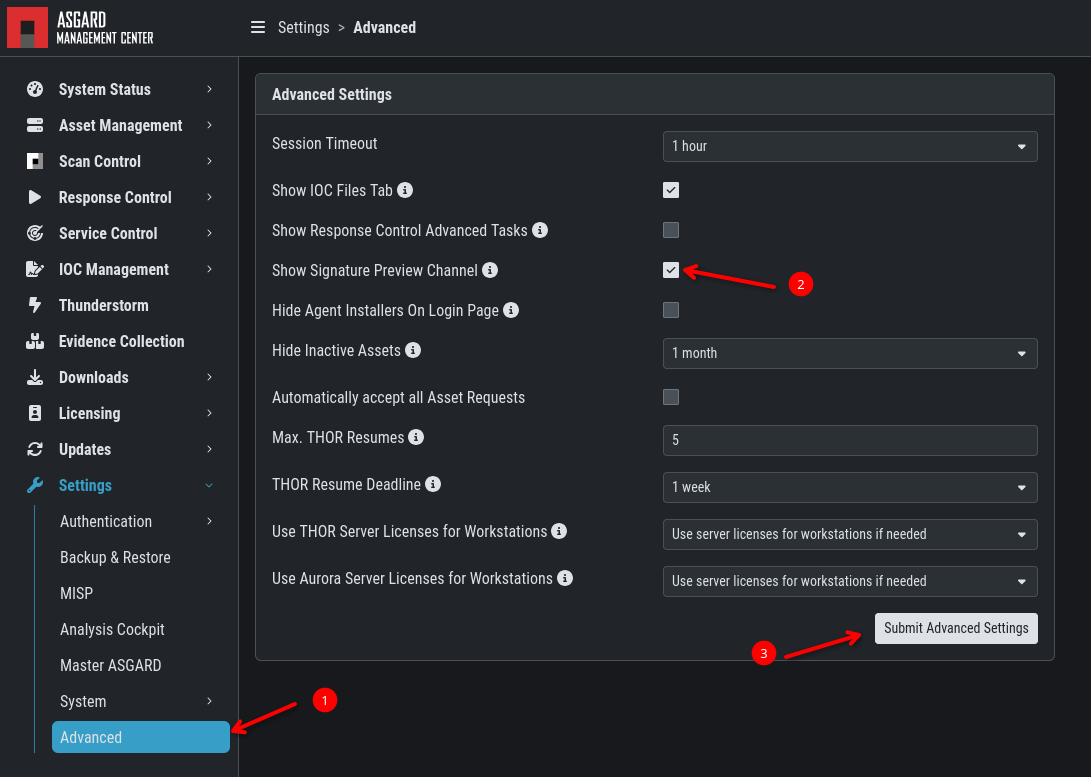Click Advanced in the breadcrumb
Viewport: 1091px width, 777px height.
tap(385, 27)
